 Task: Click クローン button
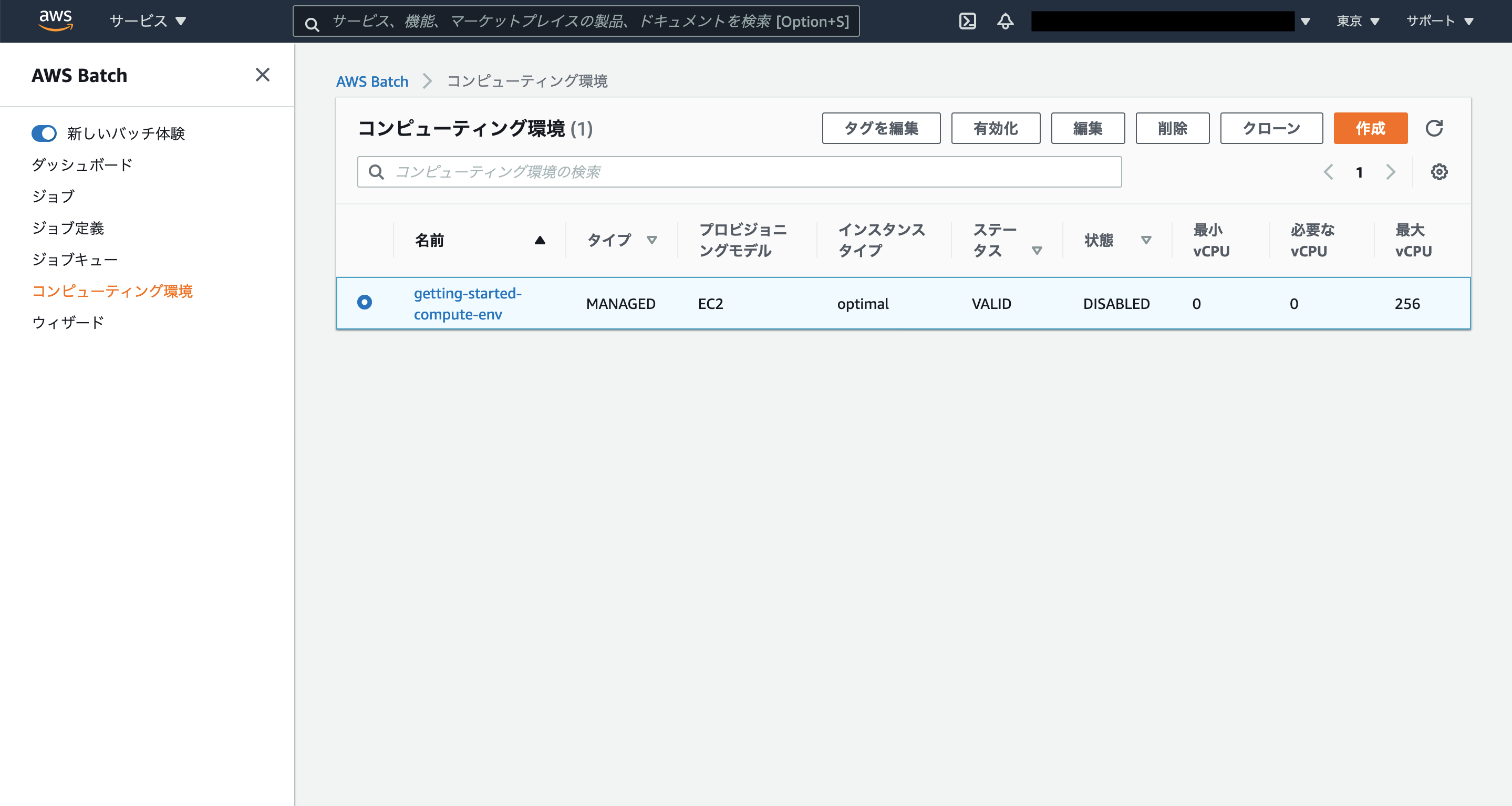[1271, 128]
